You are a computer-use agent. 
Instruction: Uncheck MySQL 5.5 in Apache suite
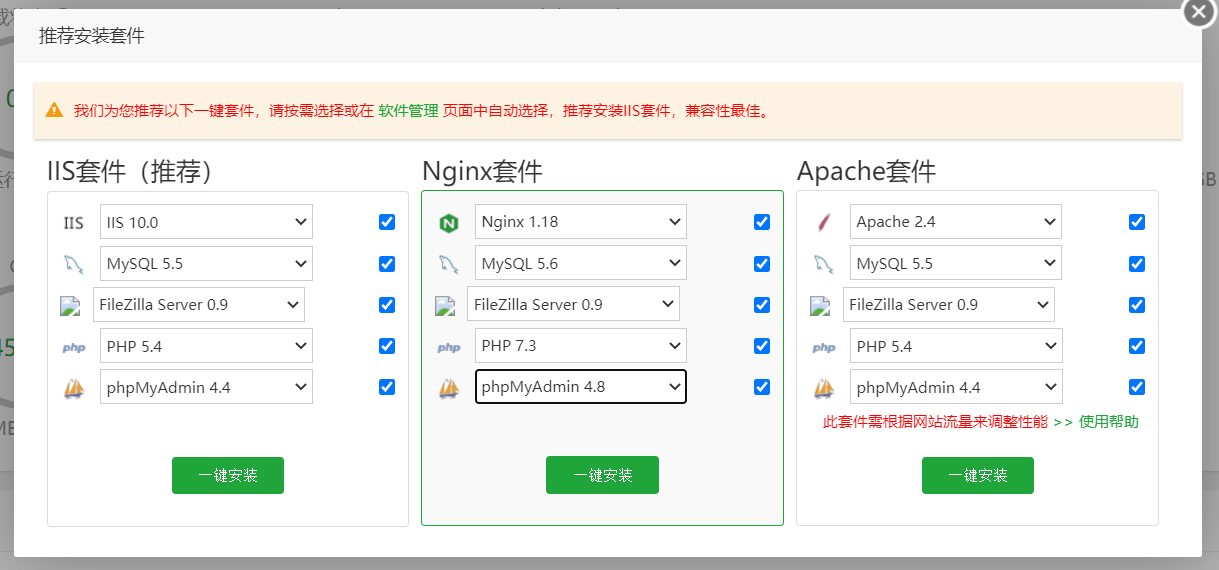click(1137, 264)
